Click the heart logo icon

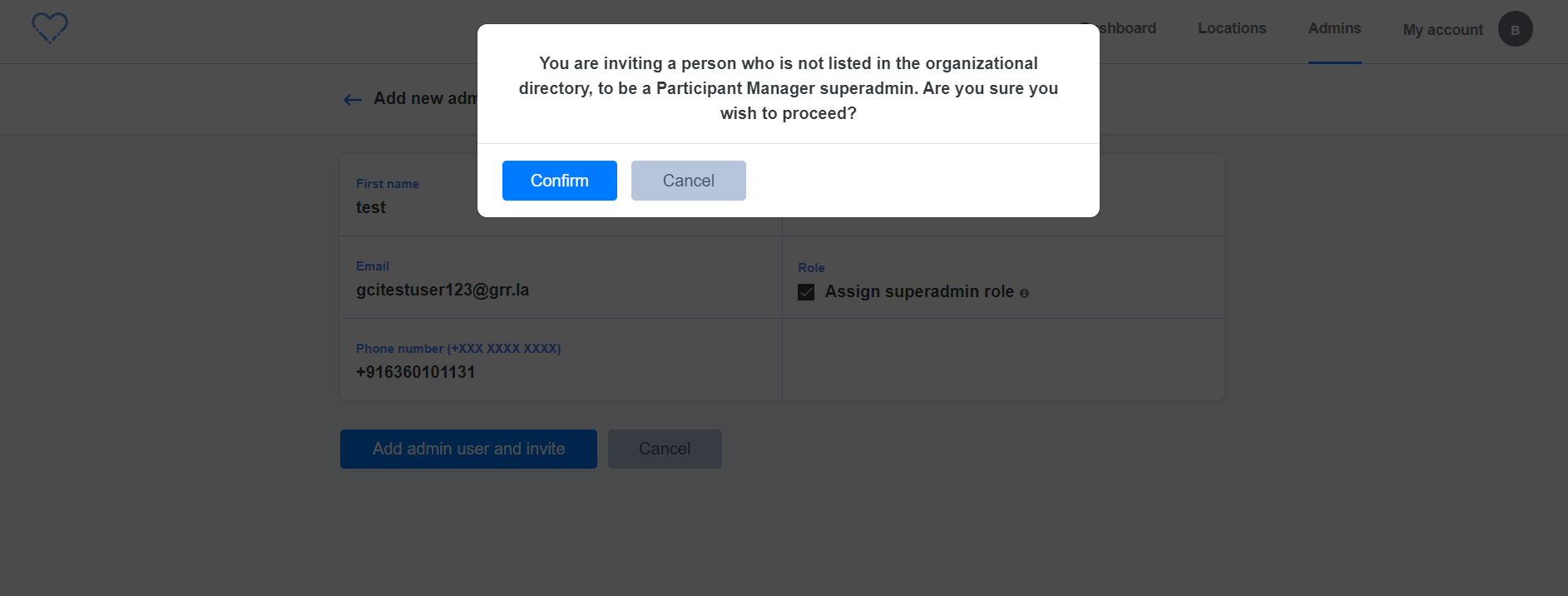50,28
